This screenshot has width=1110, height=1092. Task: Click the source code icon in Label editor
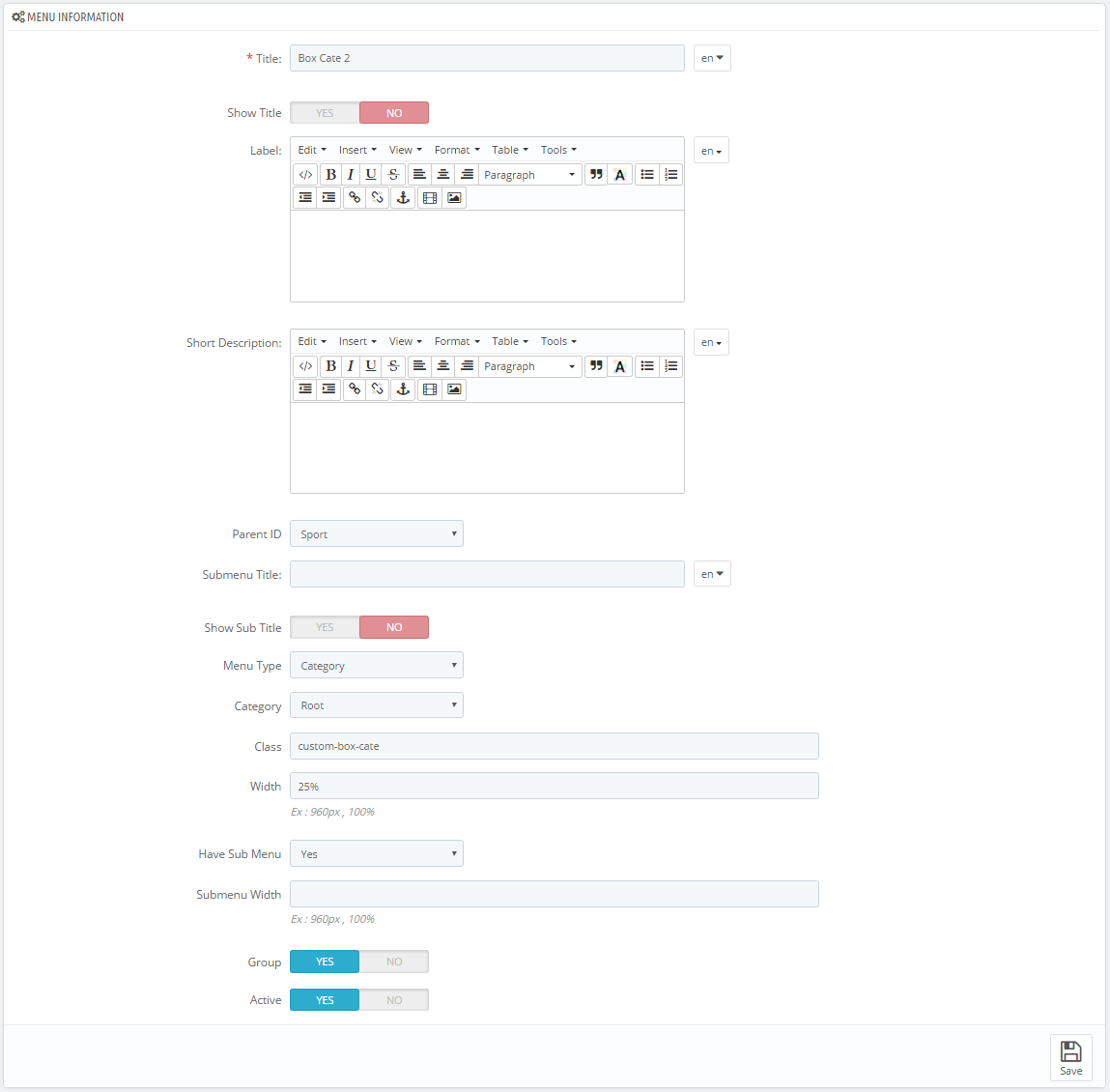click(x=305, y=175)
